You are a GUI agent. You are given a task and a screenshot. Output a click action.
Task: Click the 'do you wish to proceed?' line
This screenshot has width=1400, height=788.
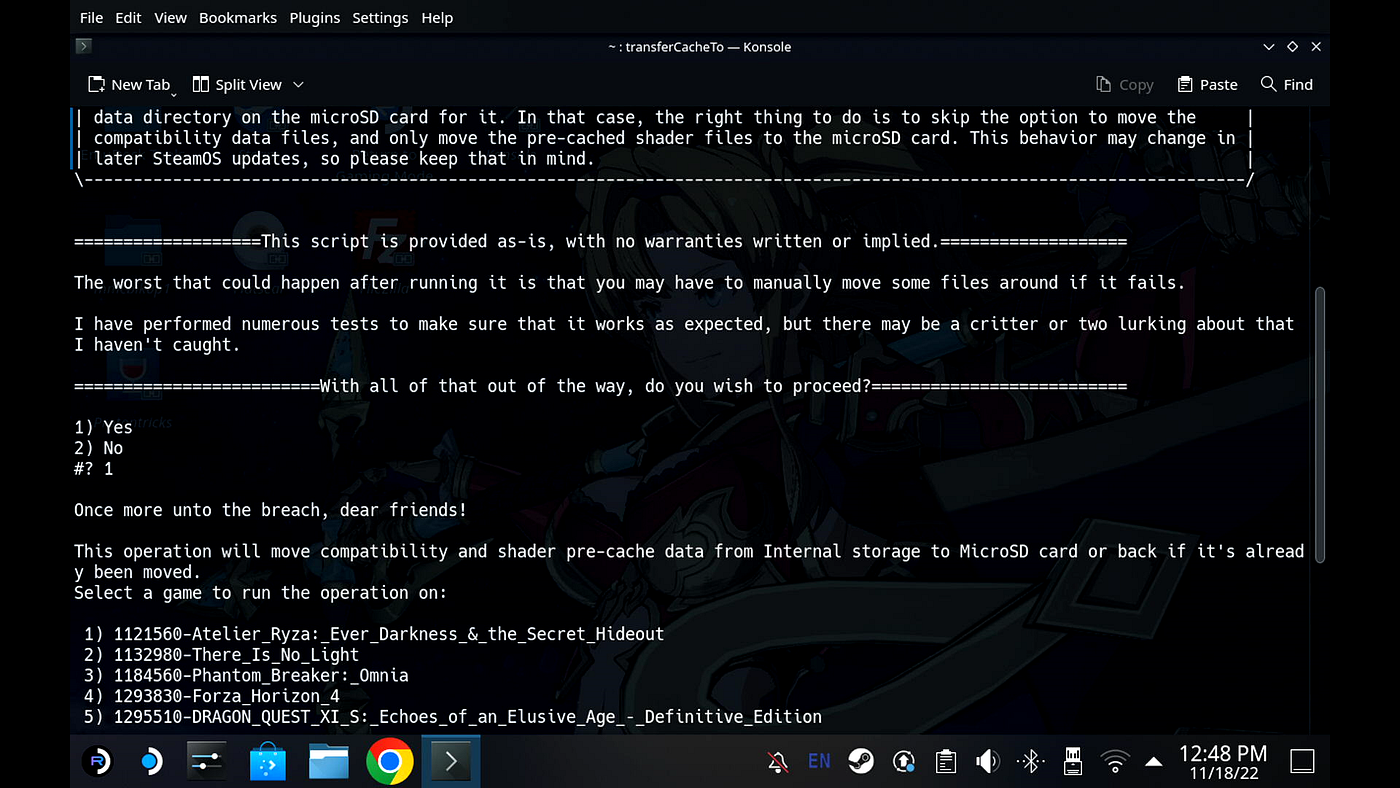600,386
